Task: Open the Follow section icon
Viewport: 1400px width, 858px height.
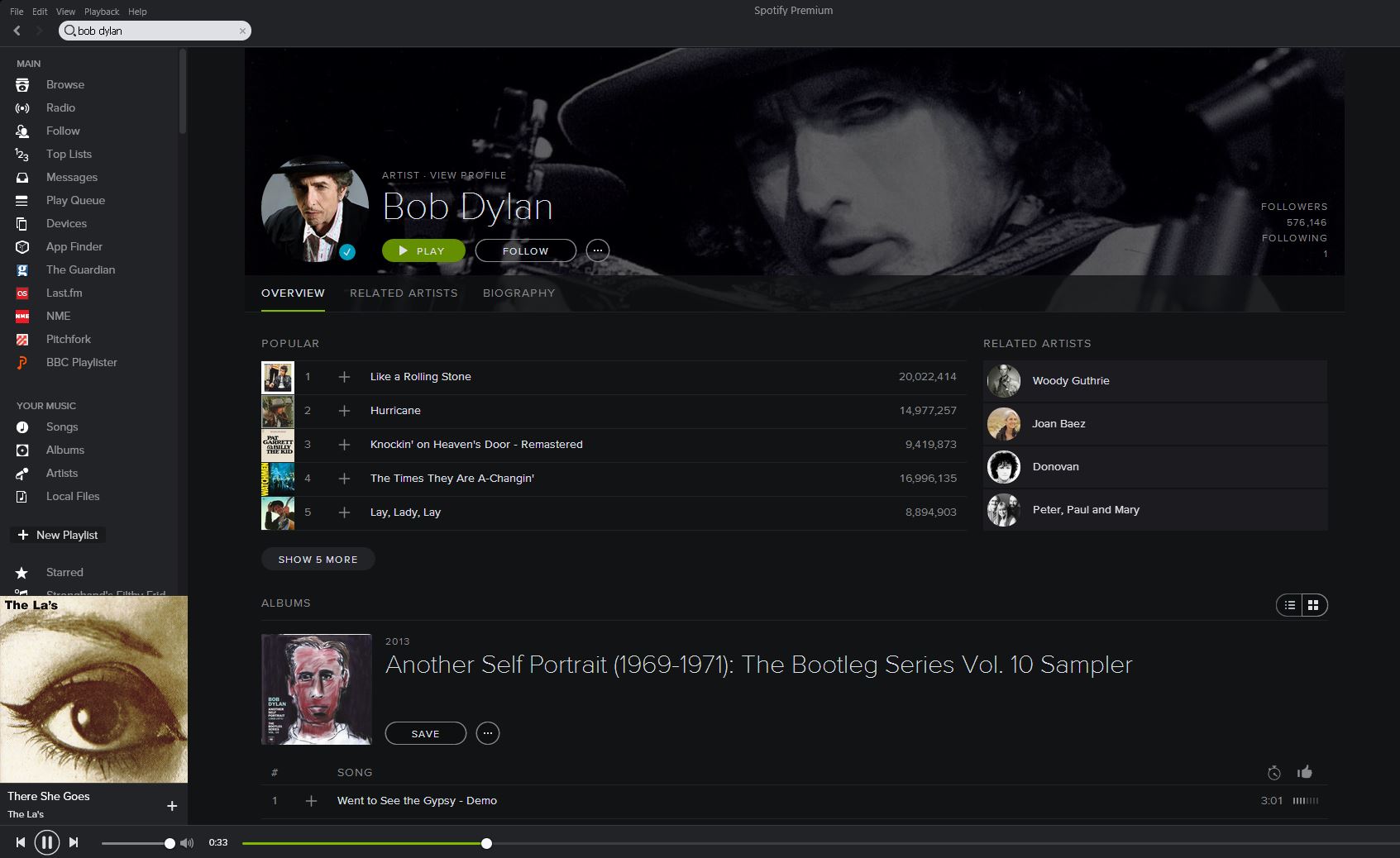Action: 22,131
